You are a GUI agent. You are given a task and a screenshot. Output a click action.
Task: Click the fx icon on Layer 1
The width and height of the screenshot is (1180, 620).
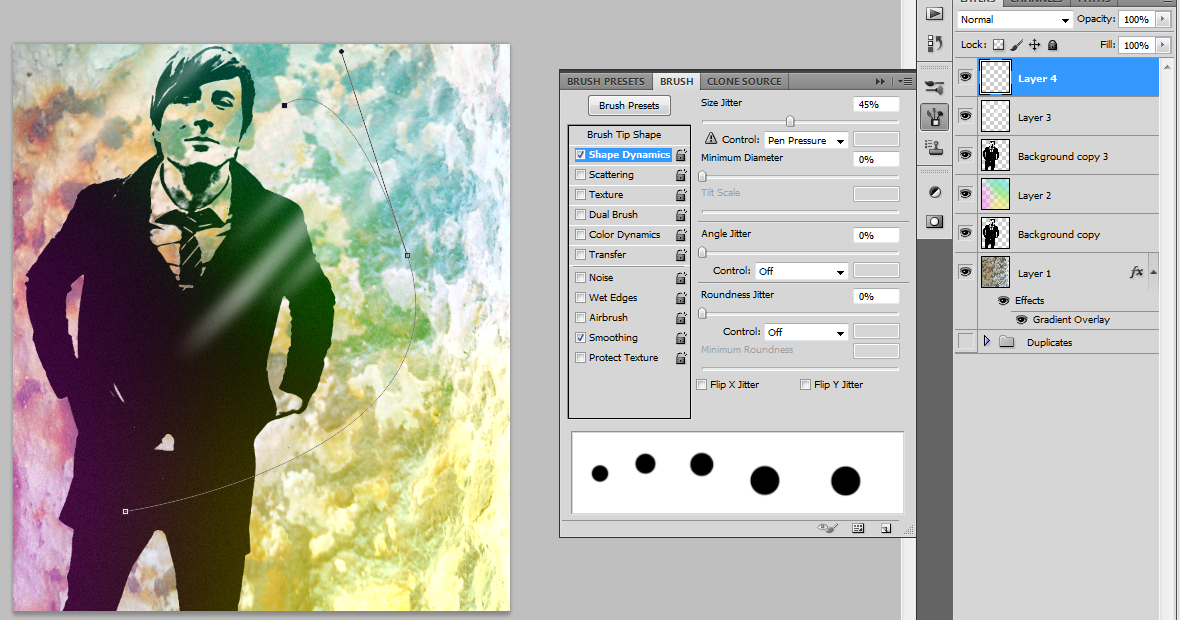coord(1136,272)
